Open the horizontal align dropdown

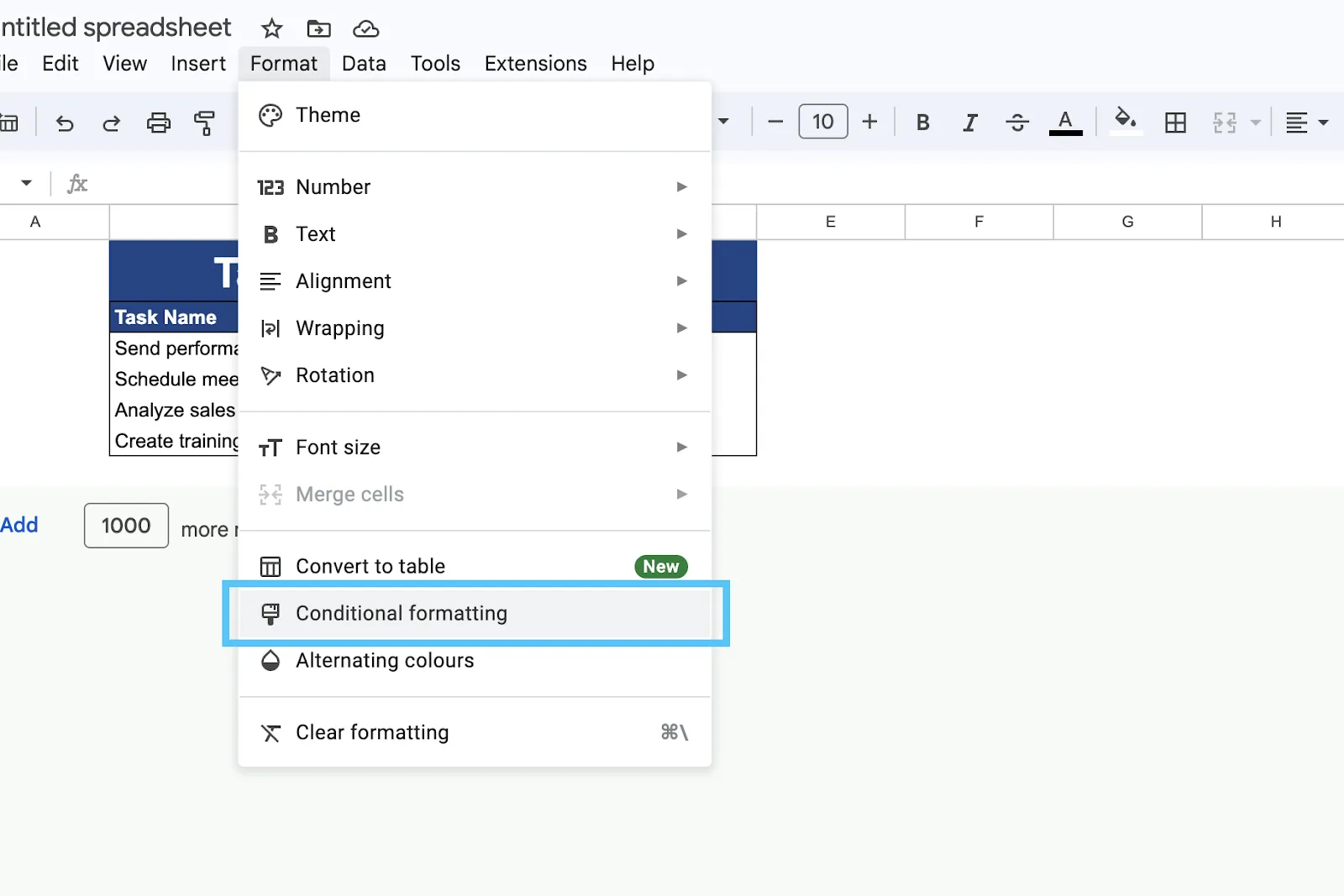[1307, 123]
